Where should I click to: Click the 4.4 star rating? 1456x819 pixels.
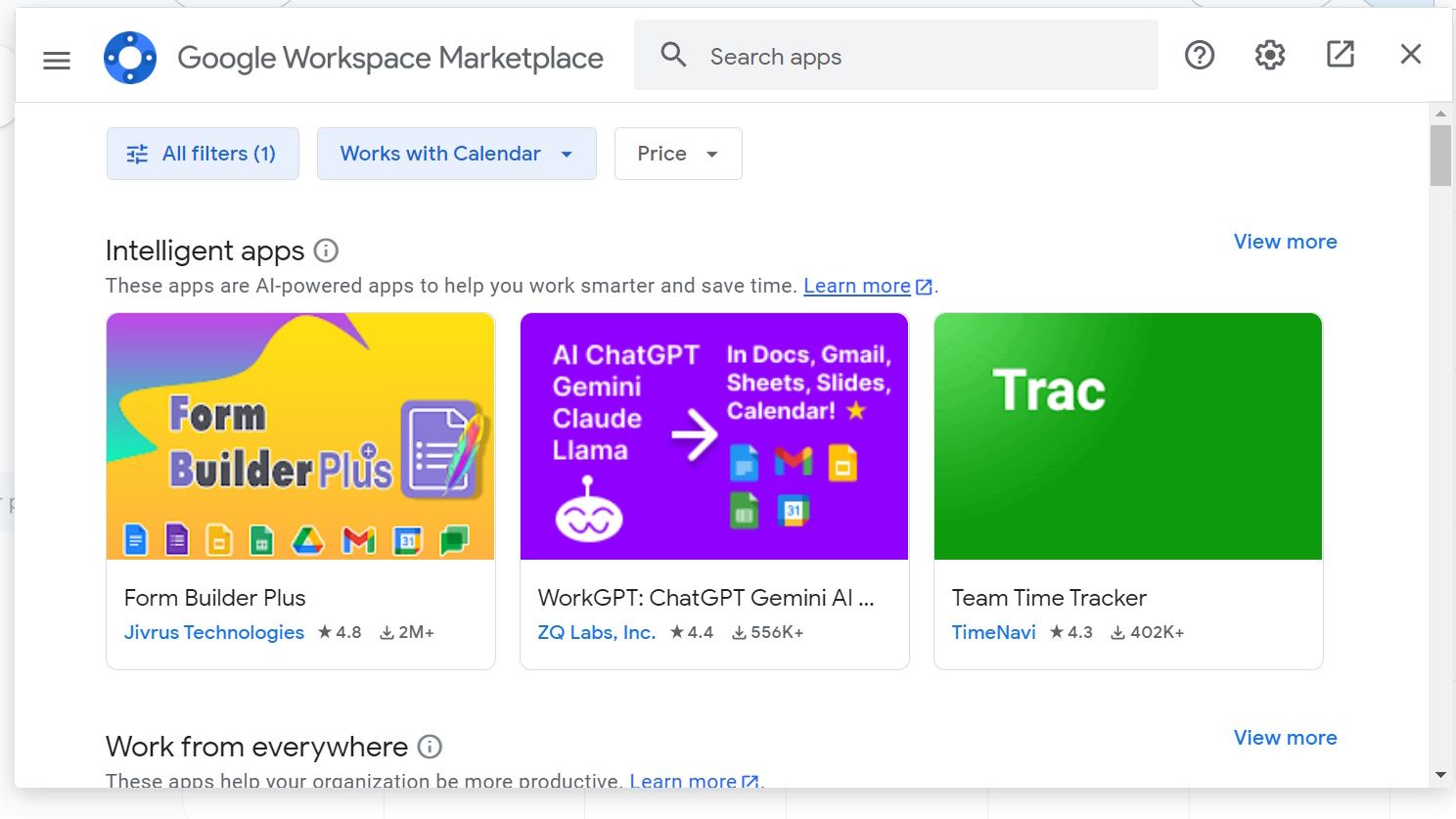tap(692, 632)
